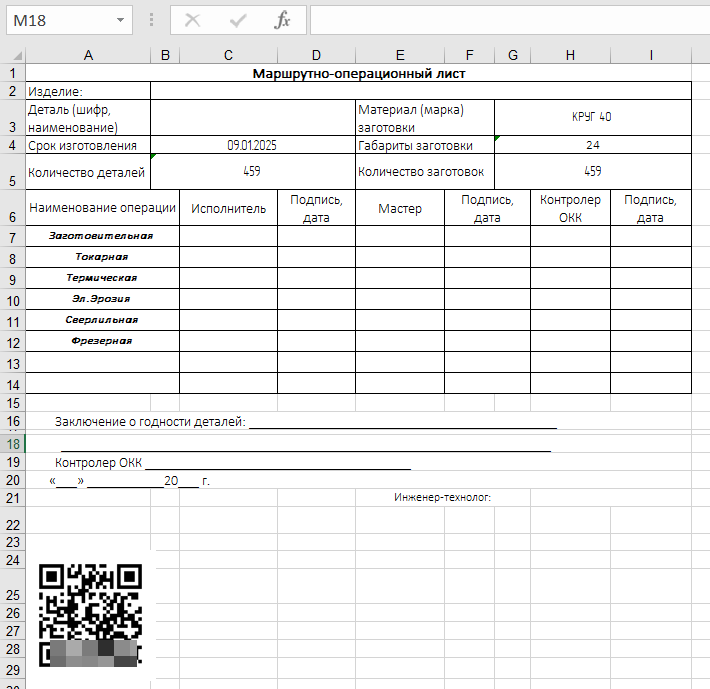Viewport: 710px width, 689px height.
Task: Select column I header
Action: 651,55
